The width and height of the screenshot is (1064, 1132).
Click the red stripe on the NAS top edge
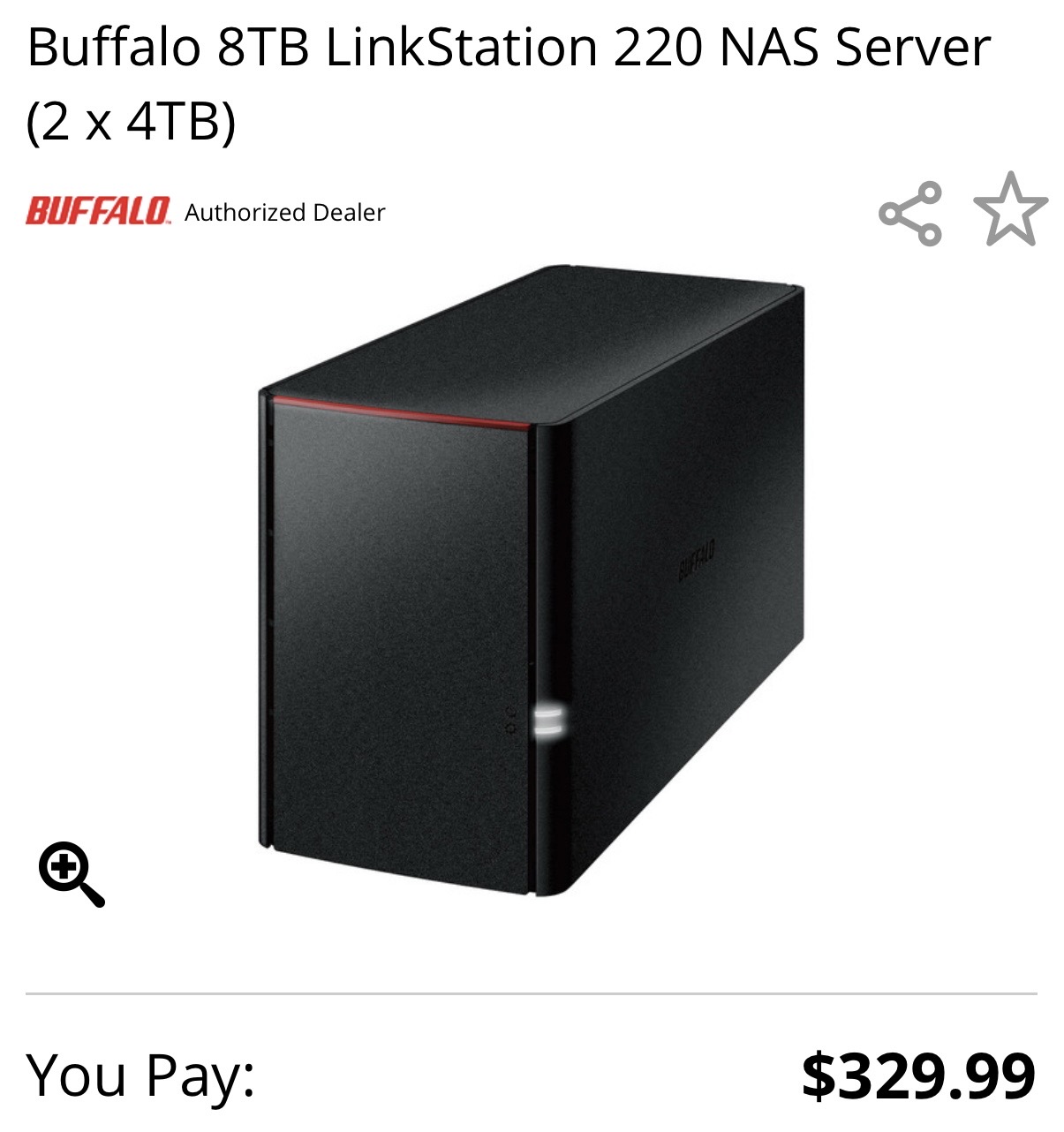[x=401, y=413]
